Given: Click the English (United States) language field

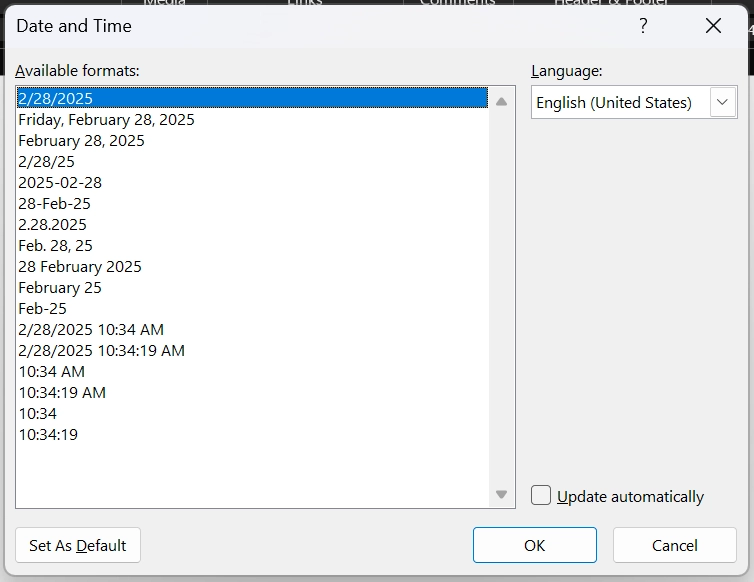Looking at the screenshot, I should pyautogui.click(x=619, y=102).
